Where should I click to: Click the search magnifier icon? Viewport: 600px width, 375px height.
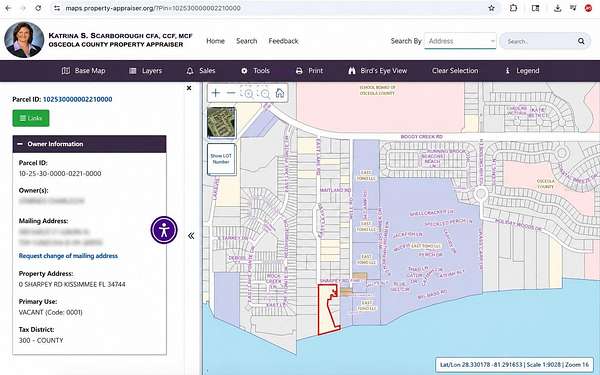581,41
